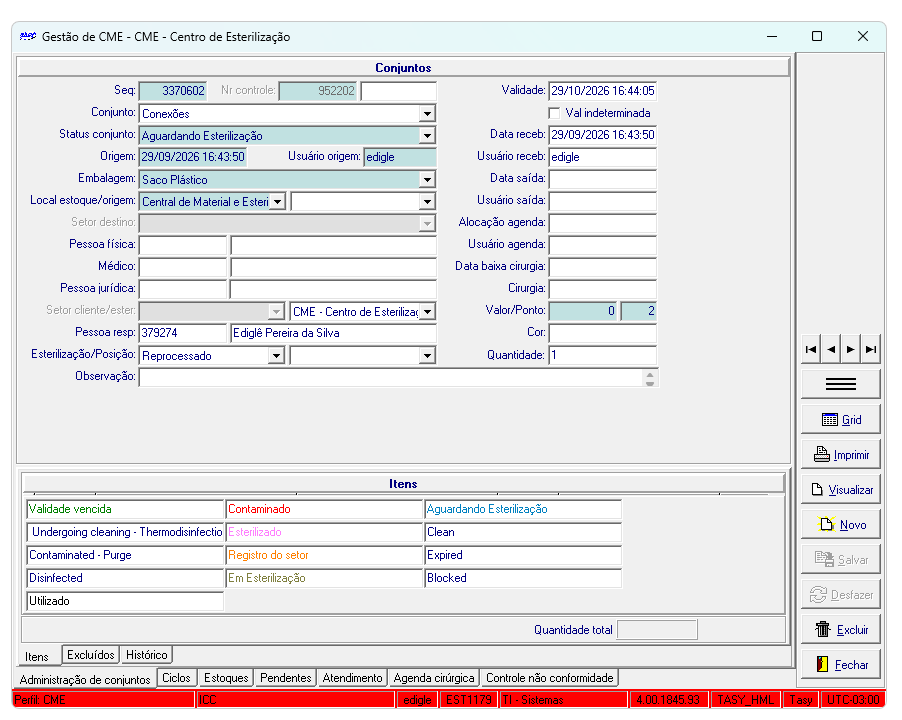This screenshot has width=902, height=720.
Task: Switch to the Excluídos tab
Action: [x=90, y=654]
